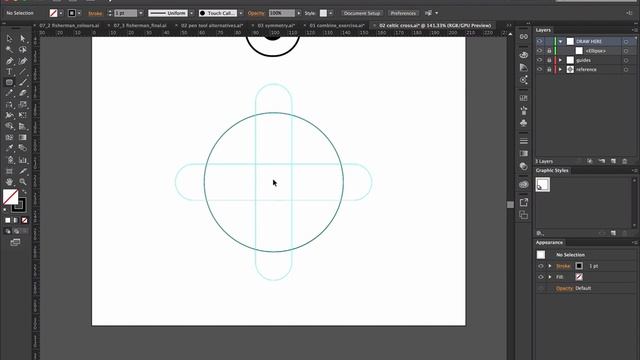
Task: Select the Mesh tool
Action: [9, 138]
